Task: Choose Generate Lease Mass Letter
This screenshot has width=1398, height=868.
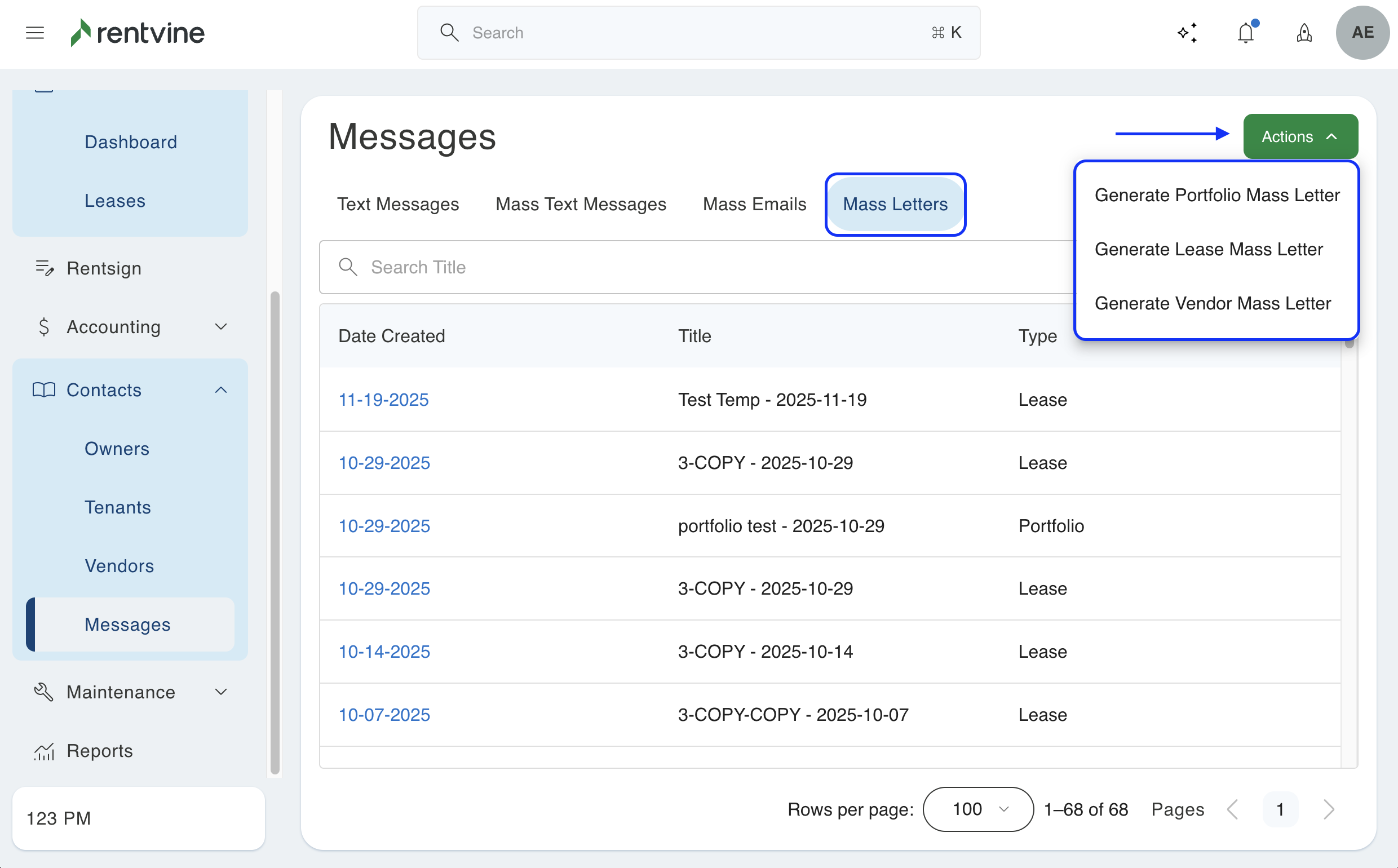Action: point(1208,249)
